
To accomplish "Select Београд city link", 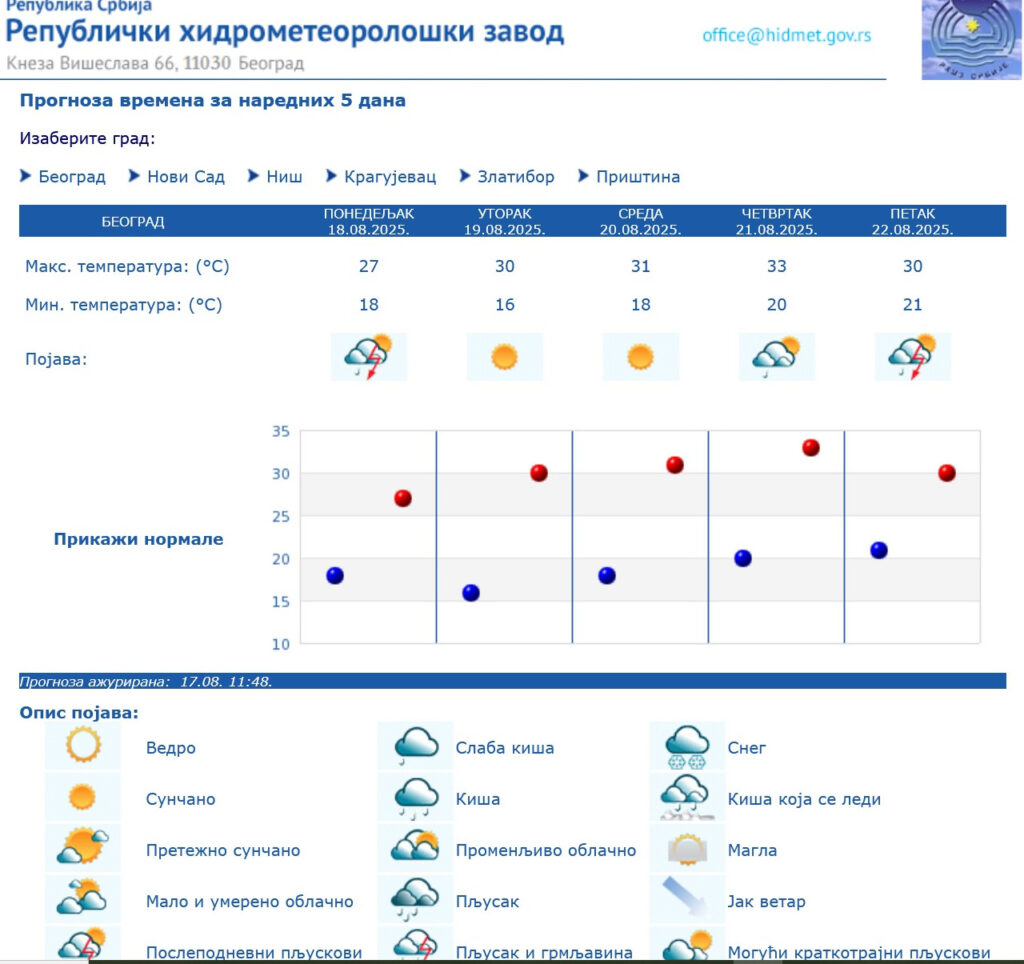I will (71, 177).
